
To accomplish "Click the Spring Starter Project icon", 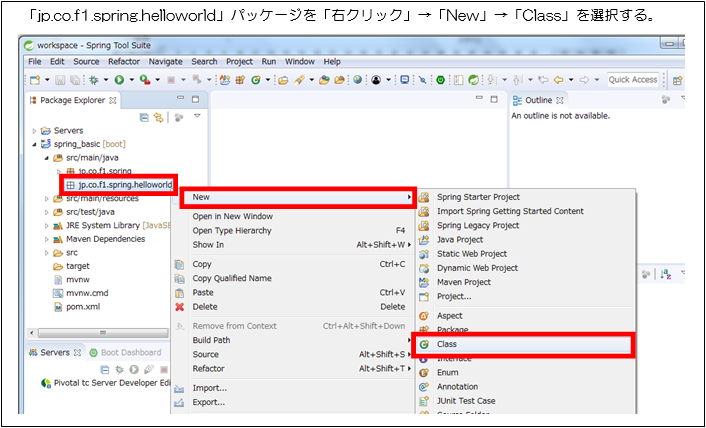I will (x=424, y=197).
